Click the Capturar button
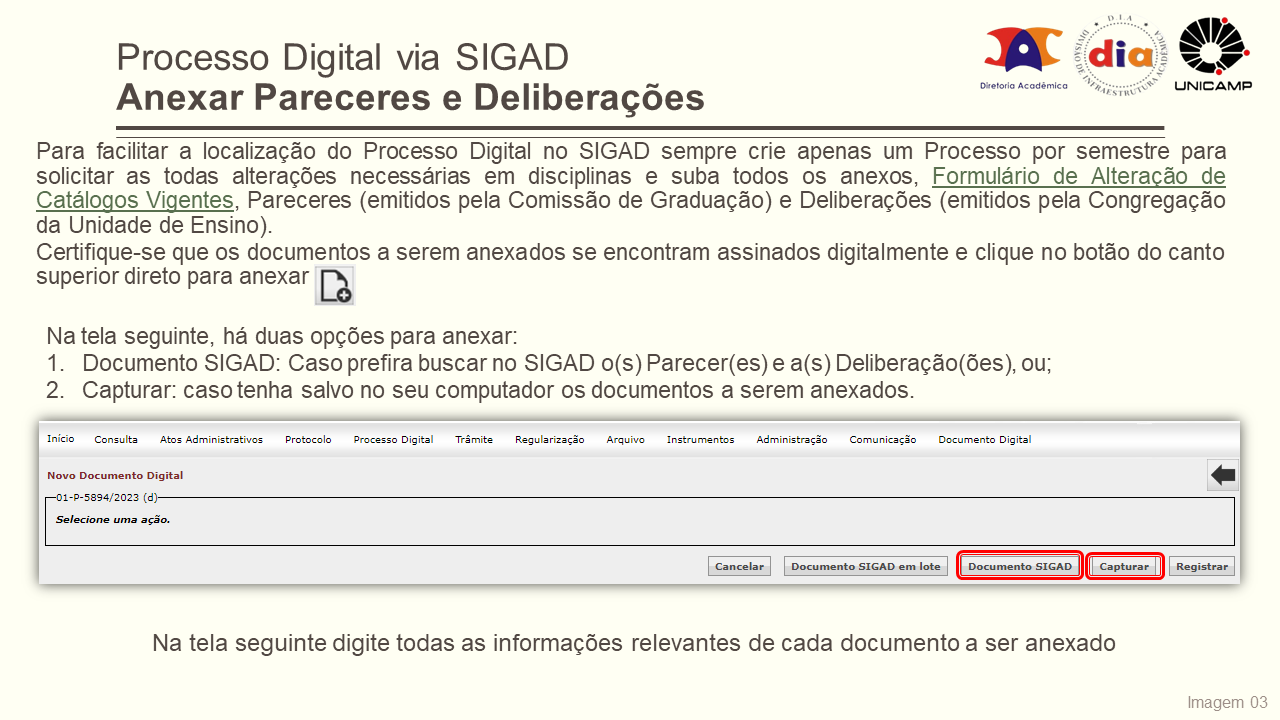 (1124, 566)
